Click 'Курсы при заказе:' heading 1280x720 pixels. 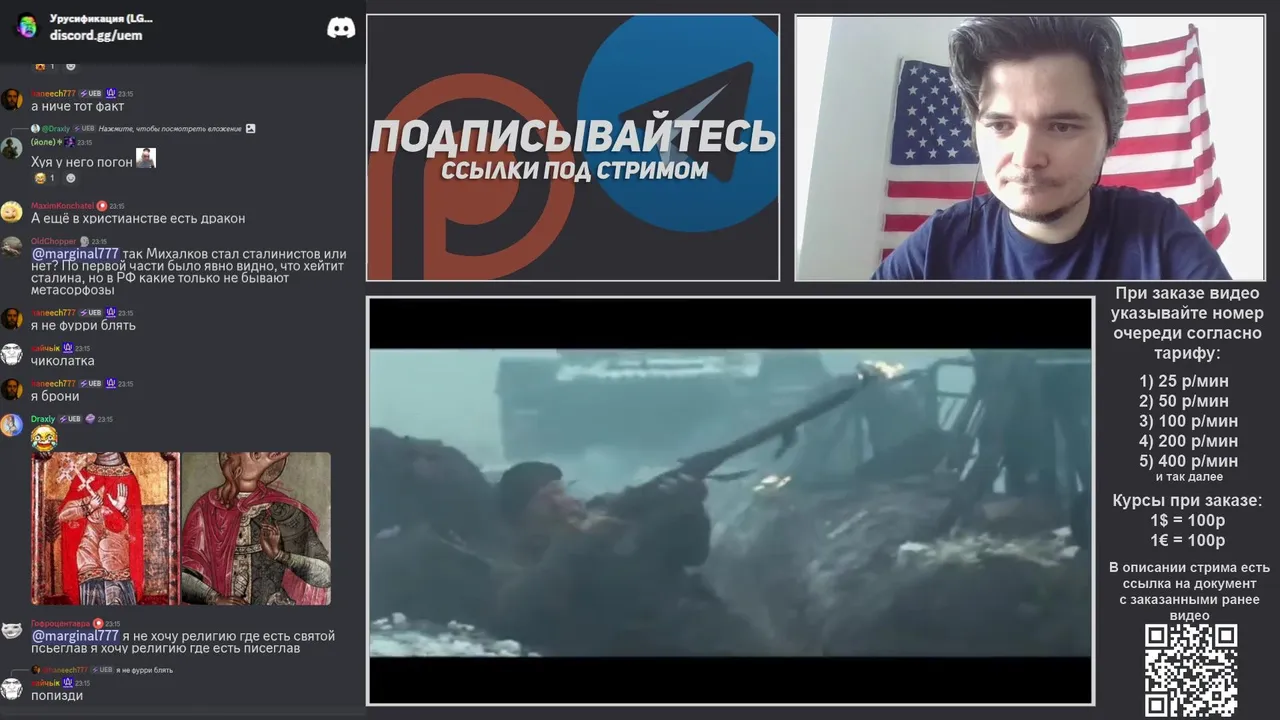click(1187, 501)
